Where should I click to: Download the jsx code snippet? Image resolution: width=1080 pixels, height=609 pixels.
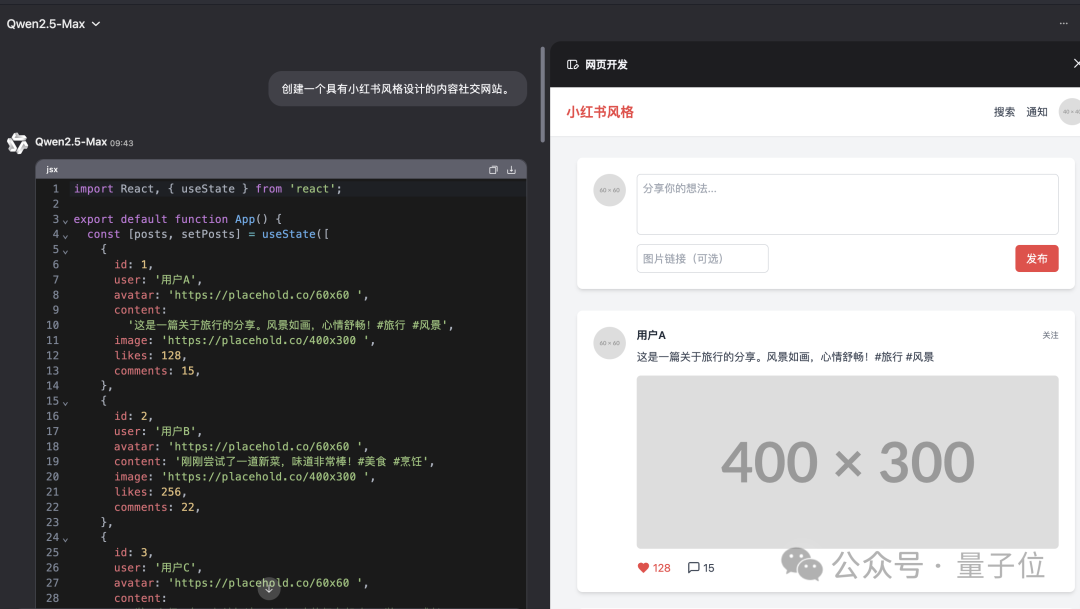(x=511, y=170)
